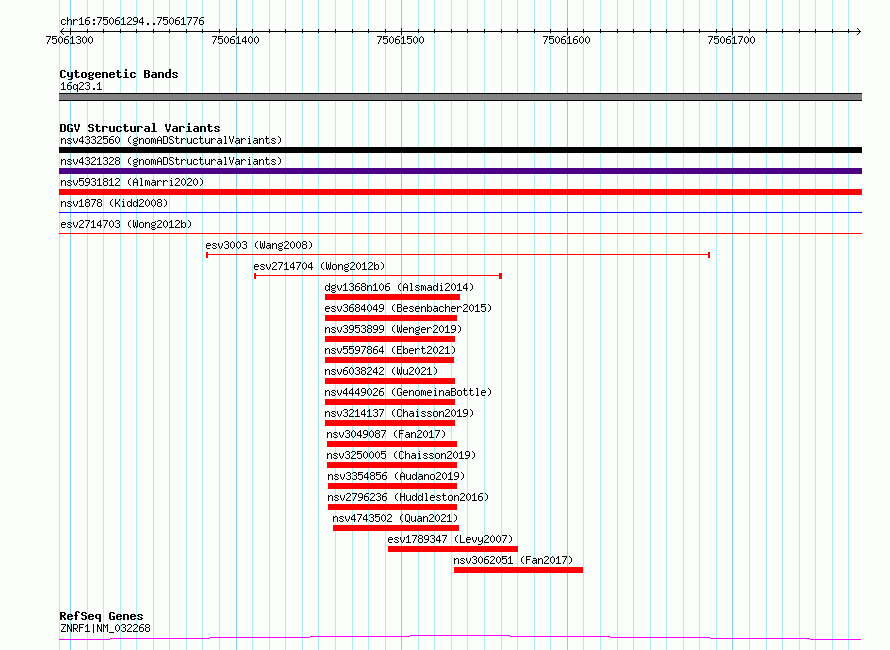The image size is (890, 650).
Task: Open nsv3953899 (Wenger2019) variant label
Action: pyautogui.click(x=393, y=329)
